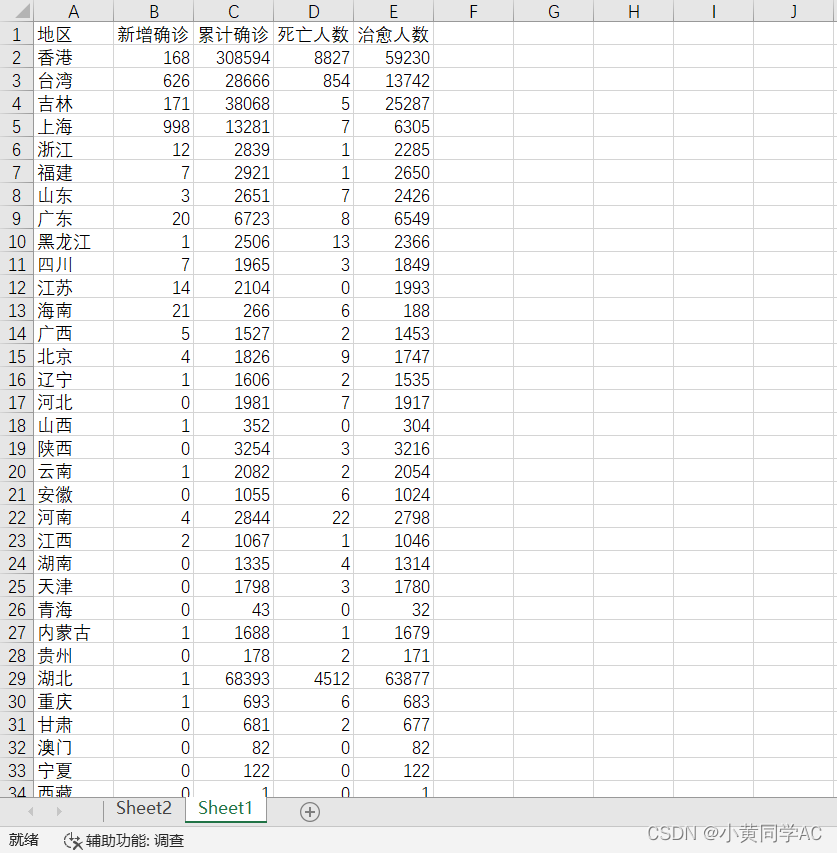Image resolution: width=837 pixels, height=853 pixels.
Task: Click 就绪 status bar text
Action: tap(23, 840)
